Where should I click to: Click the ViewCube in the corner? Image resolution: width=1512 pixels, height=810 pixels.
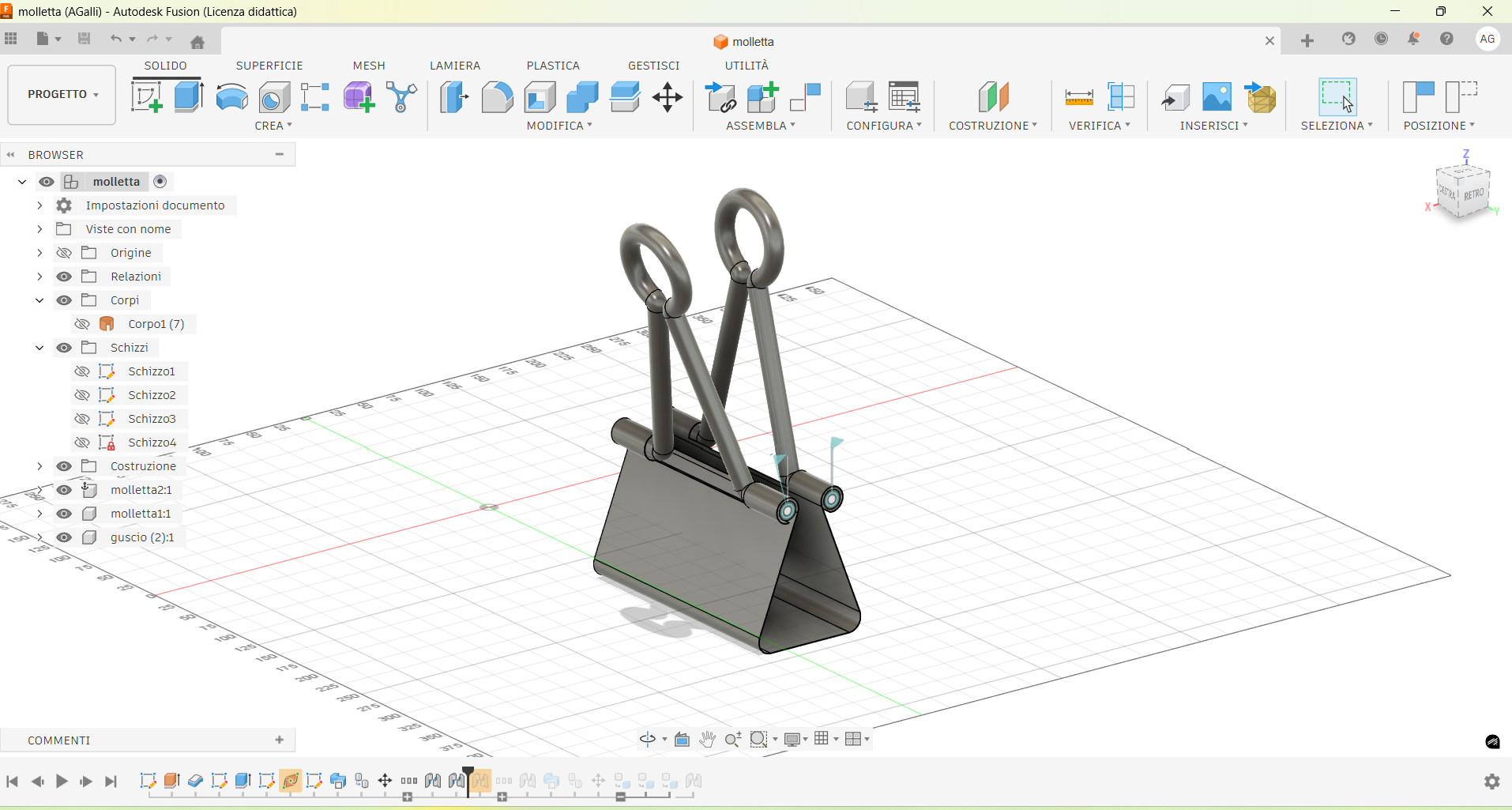[1462, 192]
